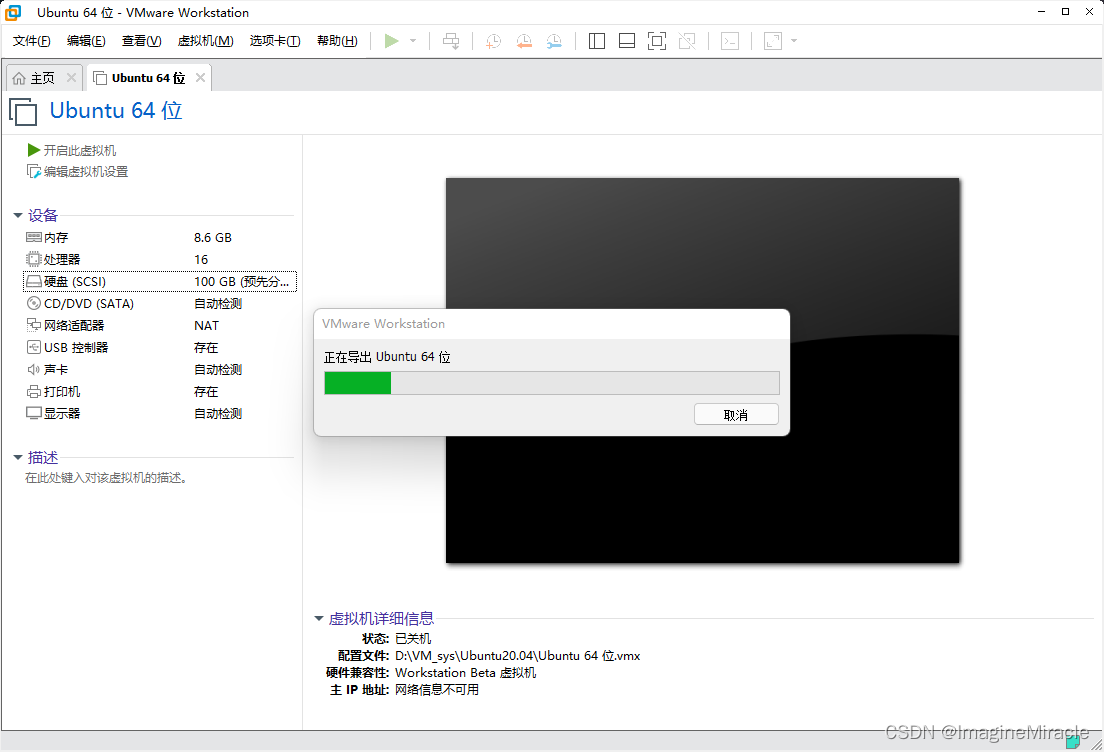Select the 声卡 device icon
Image resolution: width=1104 pixels, height=752 pixels.
[x=34, y=370]
